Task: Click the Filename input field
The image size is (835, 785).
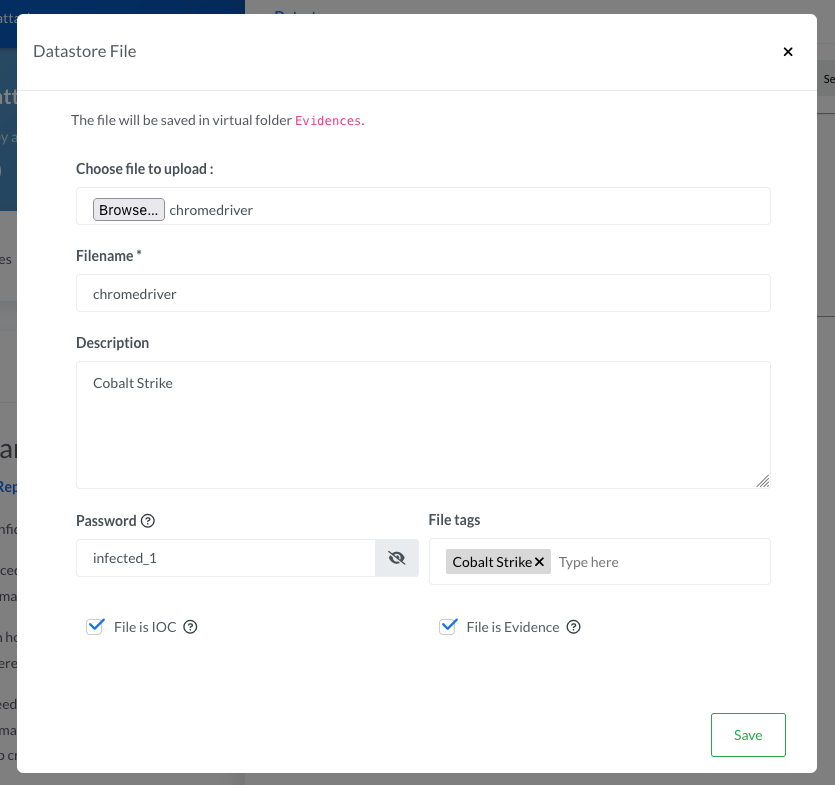Action: click(x=423, y=294)
